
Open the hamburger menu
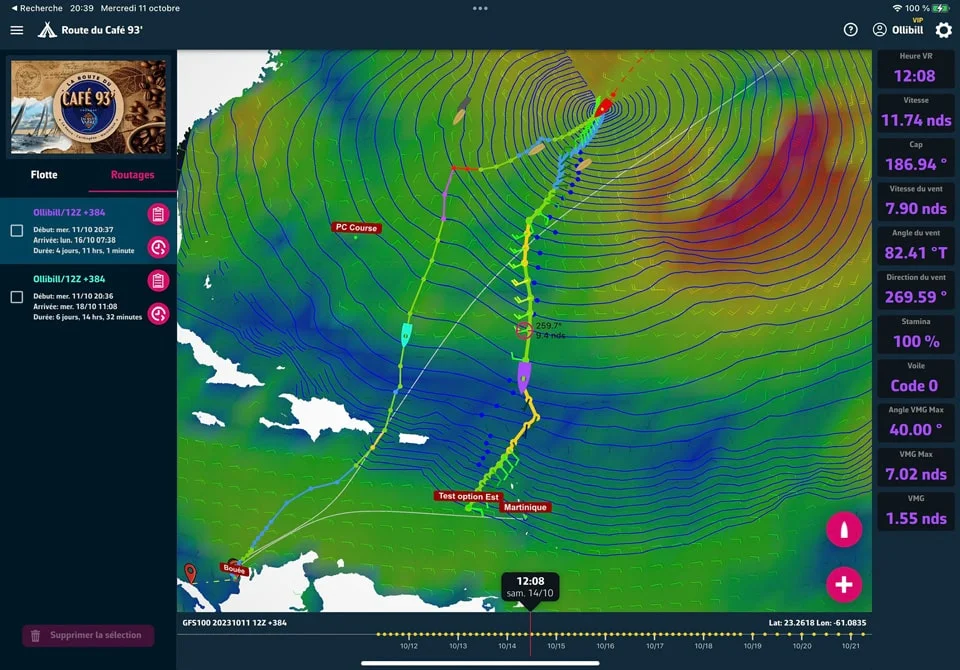(x=17, y=30)
